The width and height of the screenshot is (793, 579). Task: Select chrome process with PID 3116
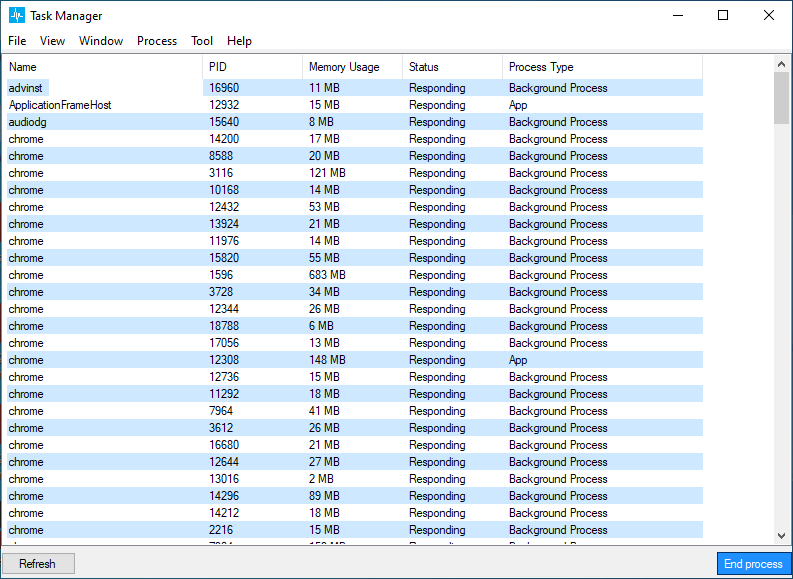[355, 173]
